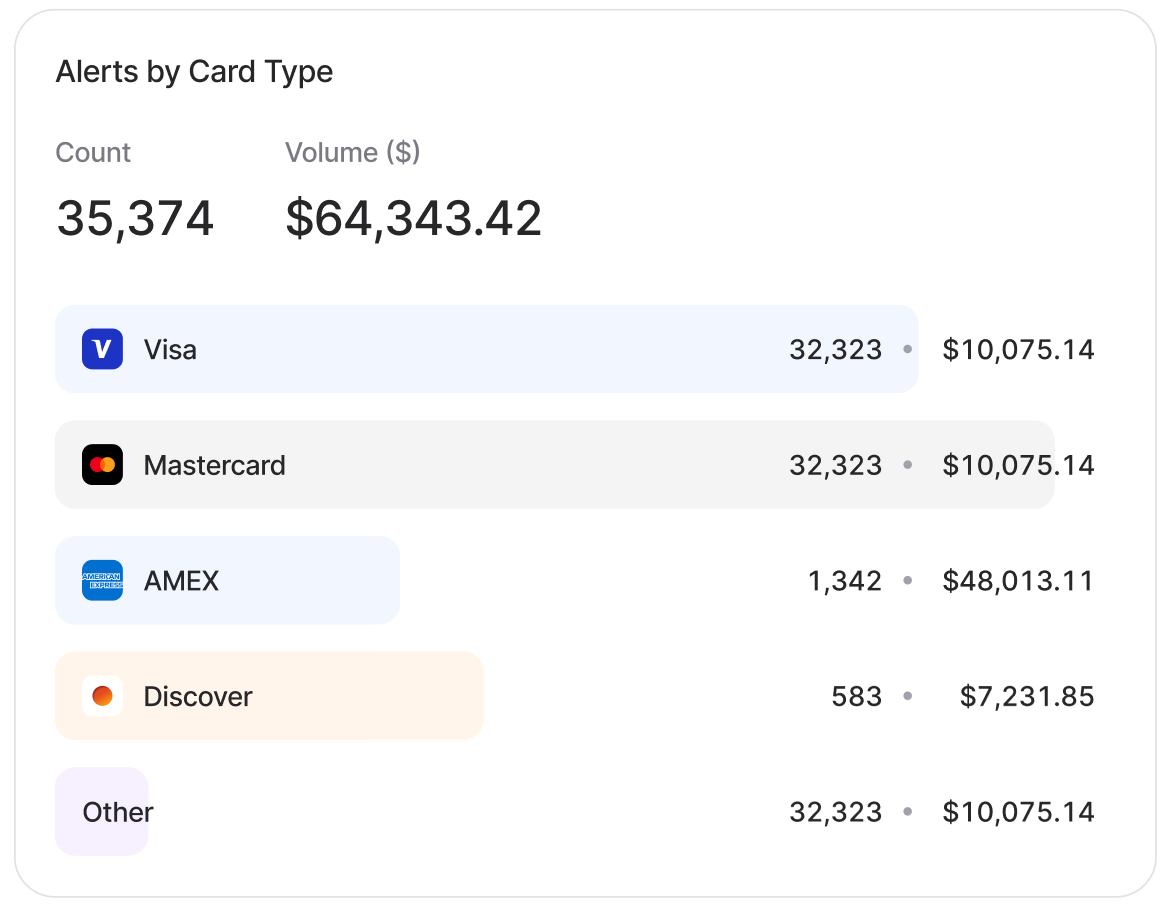
Task: Select the Mastercard row label
Action: 214,466
